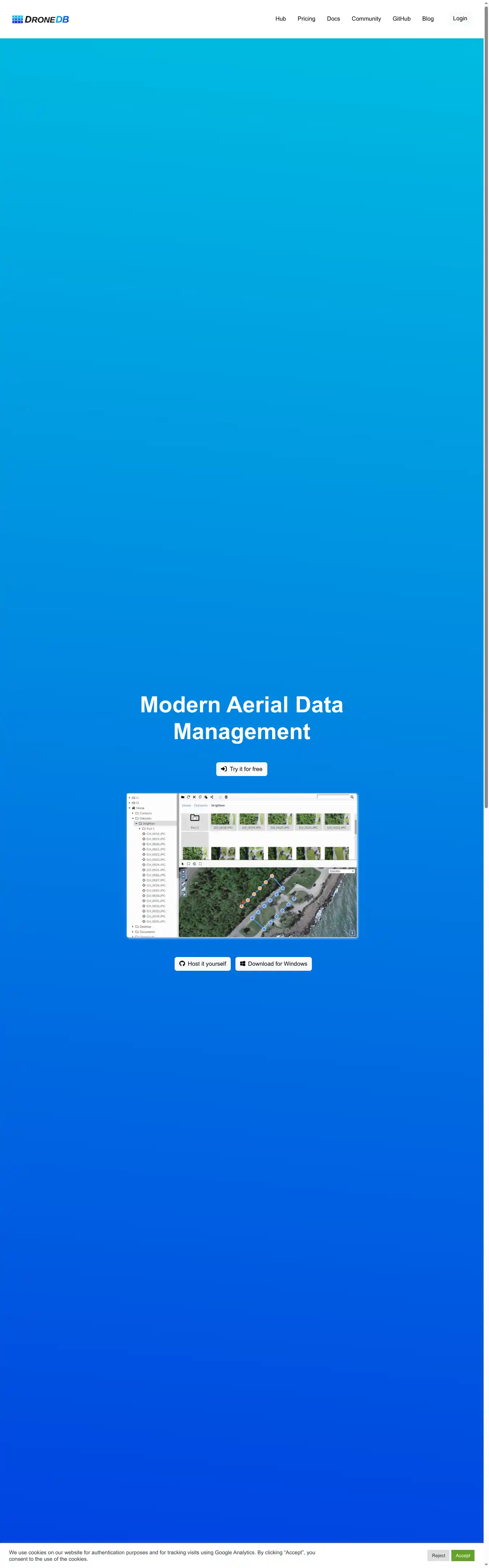This screenshot has width=489, height=1568.
Task: Click the search magnifier icon
Action: click(352, 797)
